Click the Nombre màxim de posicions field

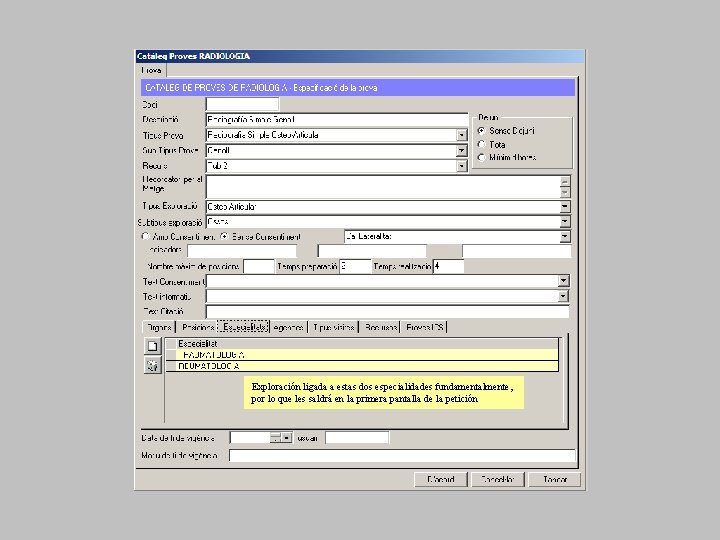259,266
